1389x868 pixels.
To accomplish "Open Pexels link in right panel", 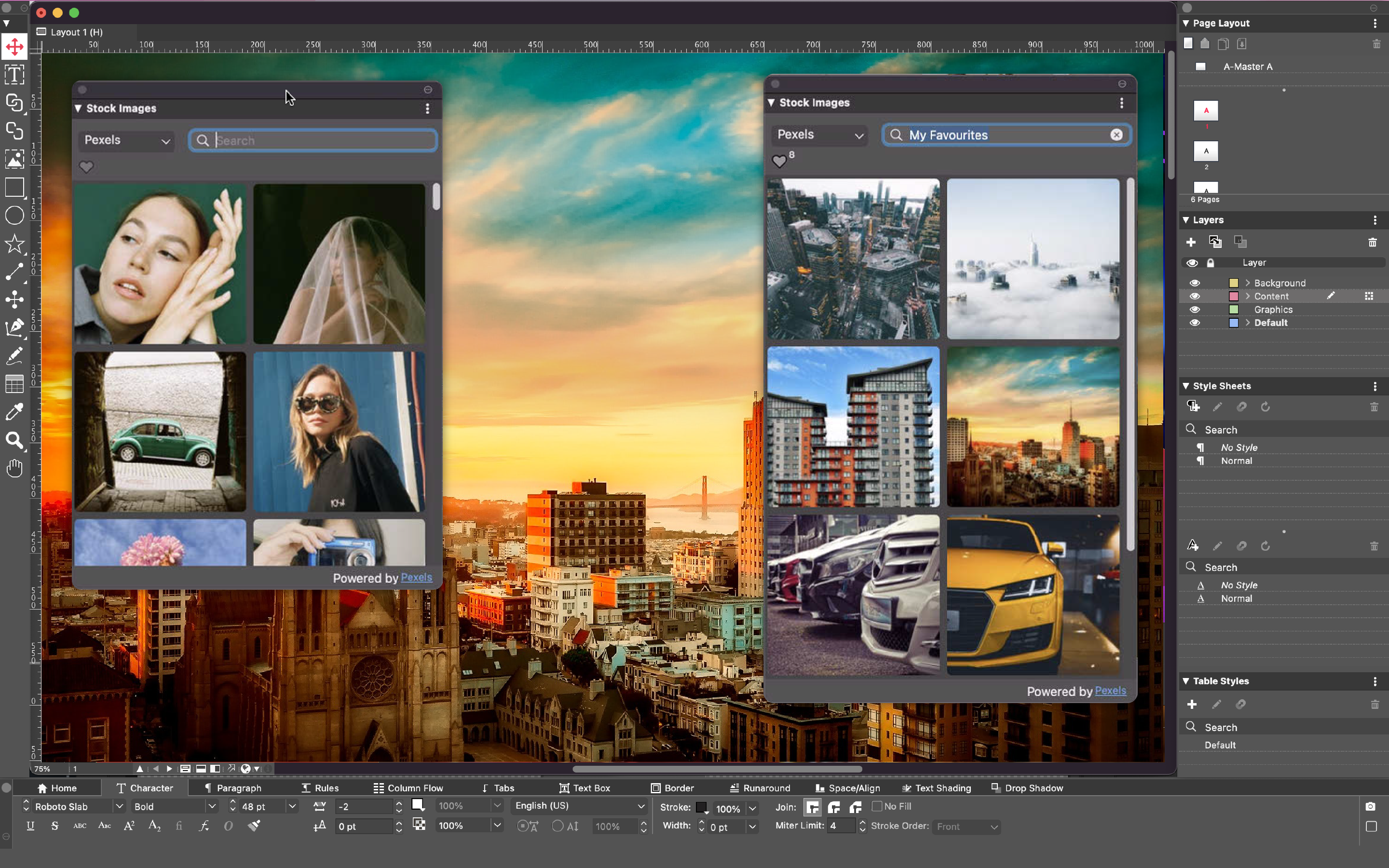I will pyautogui.click(x=1110, y=691).
